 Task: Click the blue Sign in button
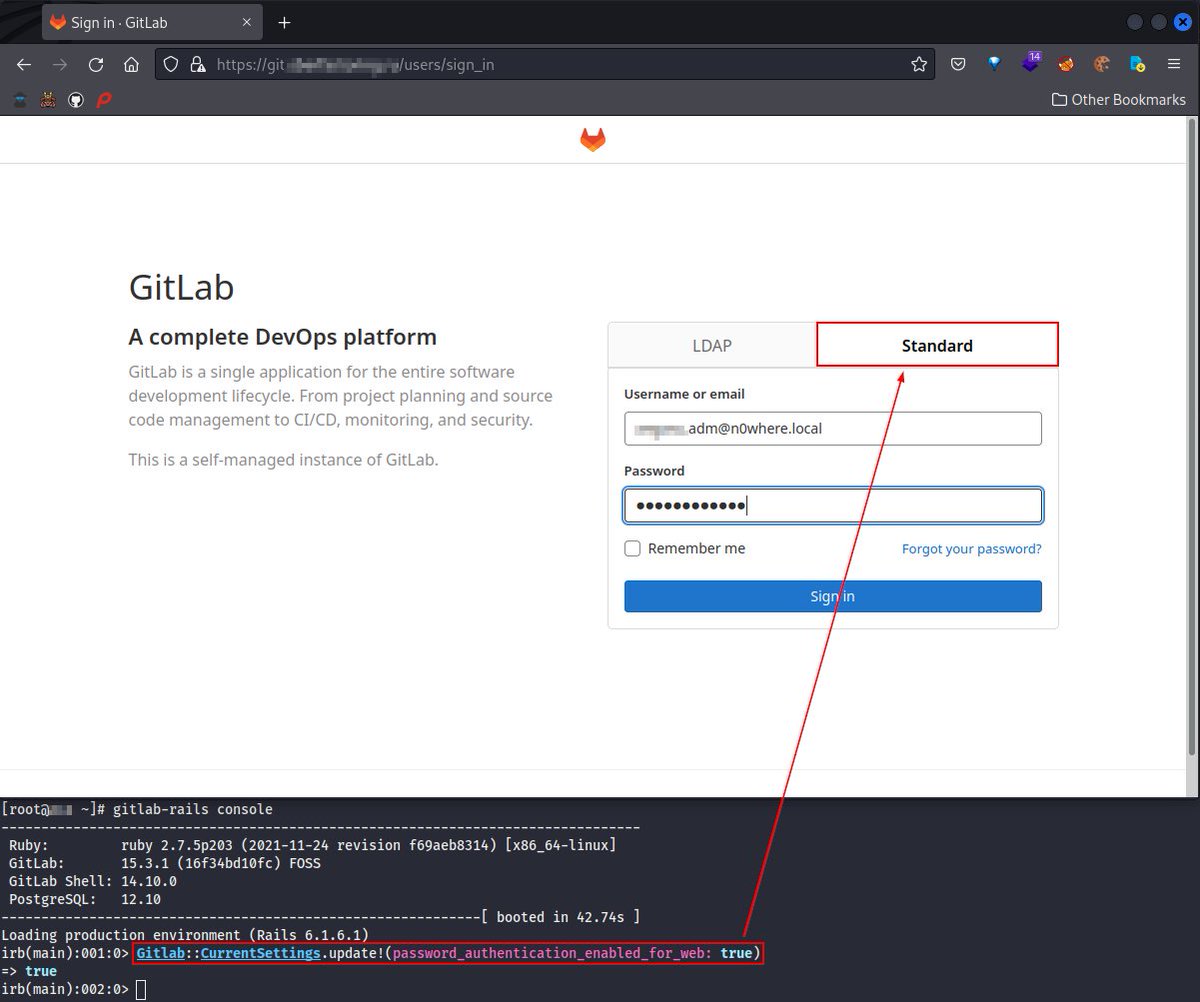pyautogui.click(x=833, y=596)
